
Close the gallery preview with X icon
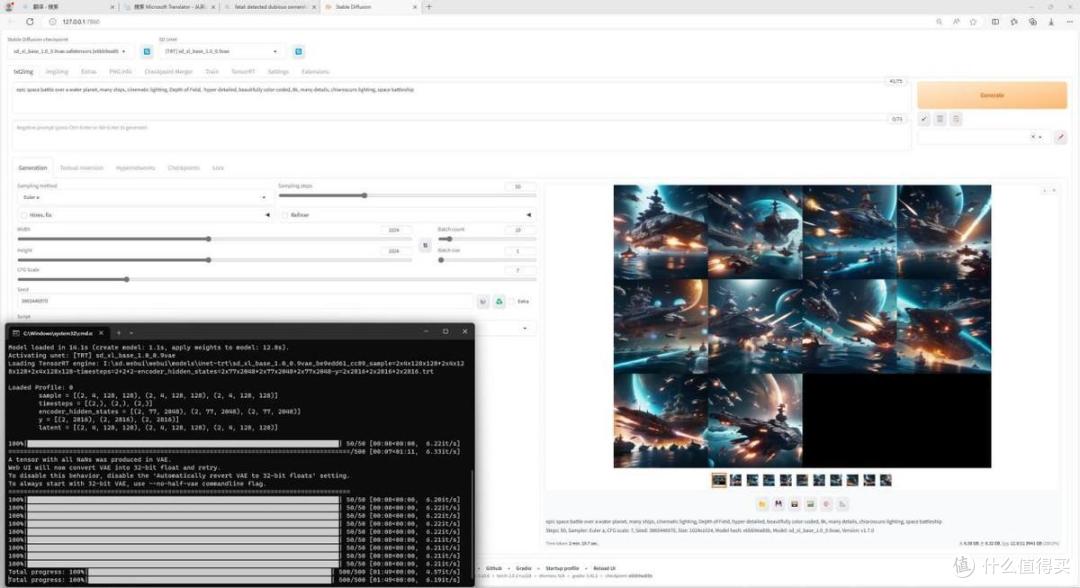point(1053,190)
